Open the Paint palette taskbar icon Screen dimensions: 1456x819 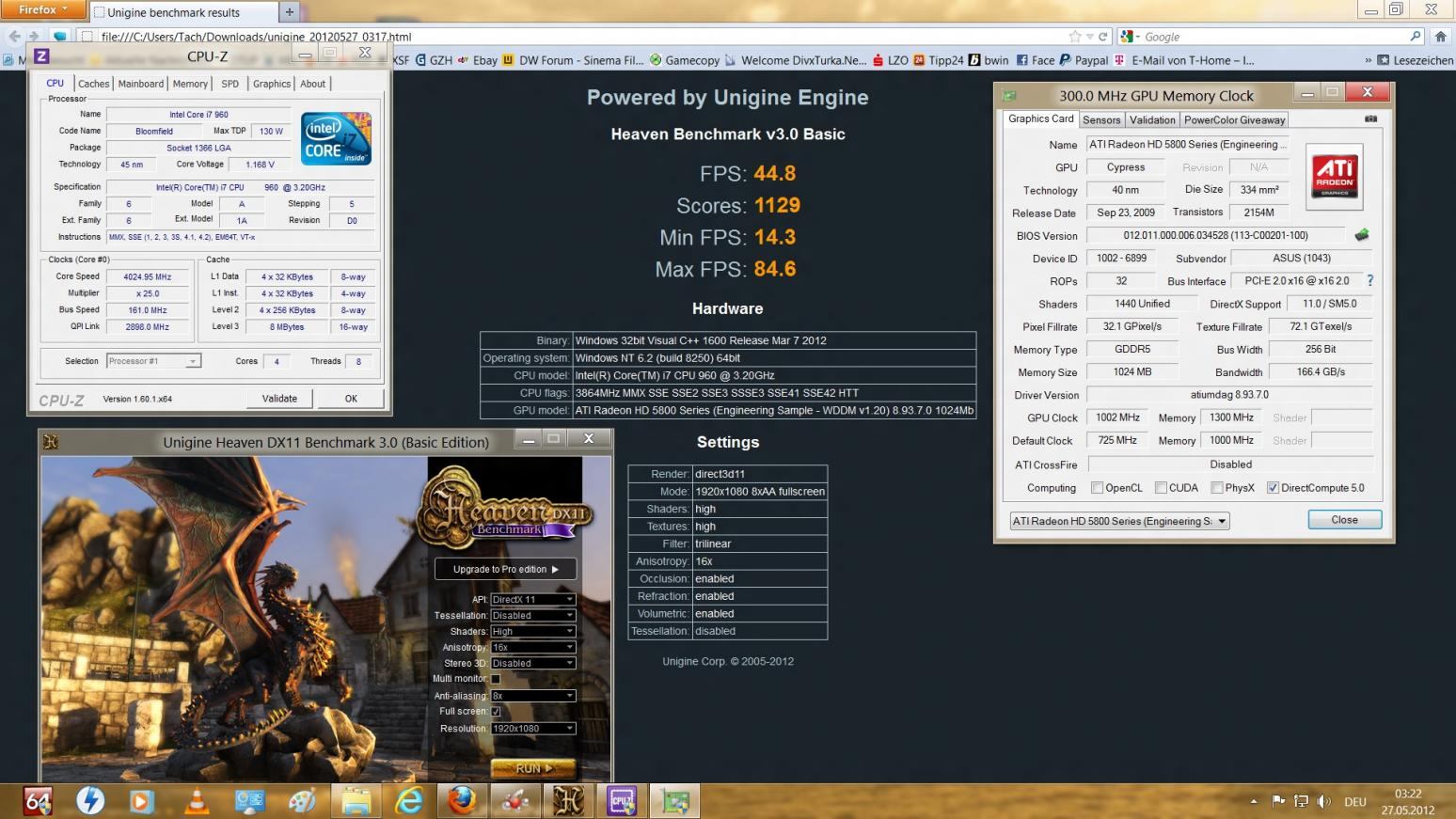303,801
